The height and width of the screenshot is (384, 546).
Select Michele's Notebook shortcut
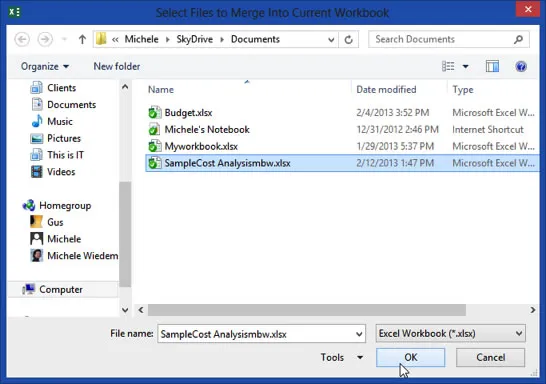[x=207, y=130]
